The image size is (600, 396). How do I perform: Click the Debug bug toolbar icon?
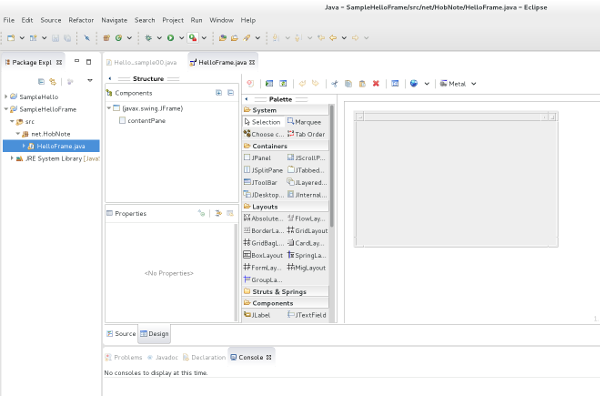[148, 38]
